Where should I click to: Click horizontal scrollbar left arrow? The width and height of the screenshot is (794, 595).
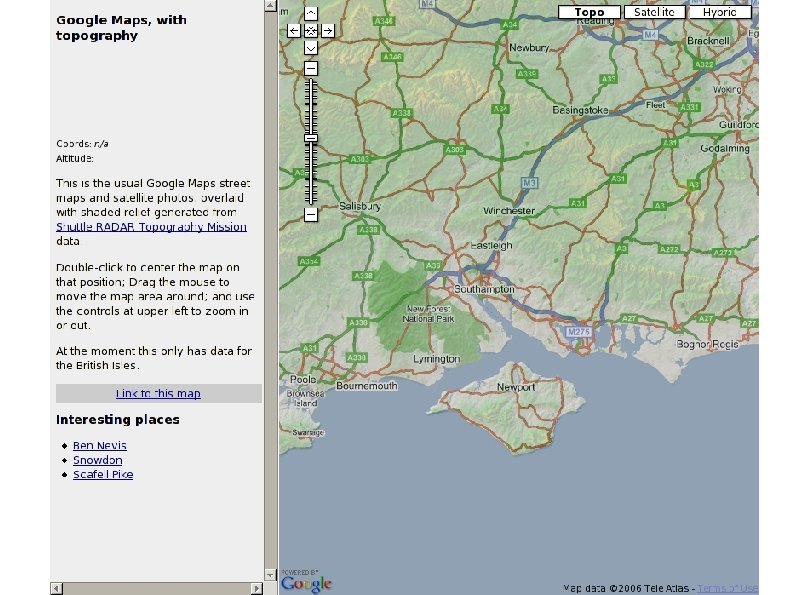[57, 588]
